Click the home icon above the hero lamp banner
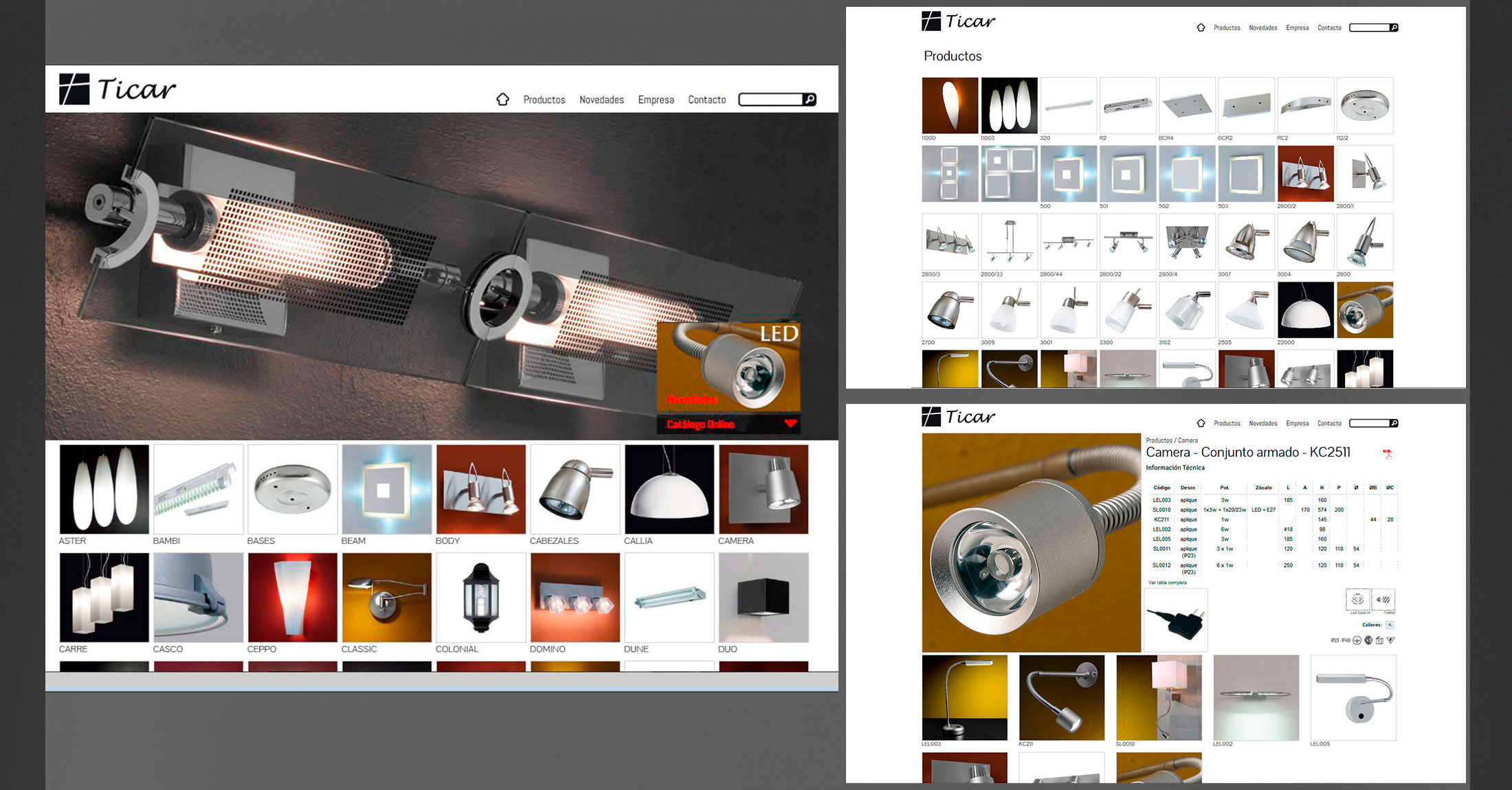 tap(502, 100)
